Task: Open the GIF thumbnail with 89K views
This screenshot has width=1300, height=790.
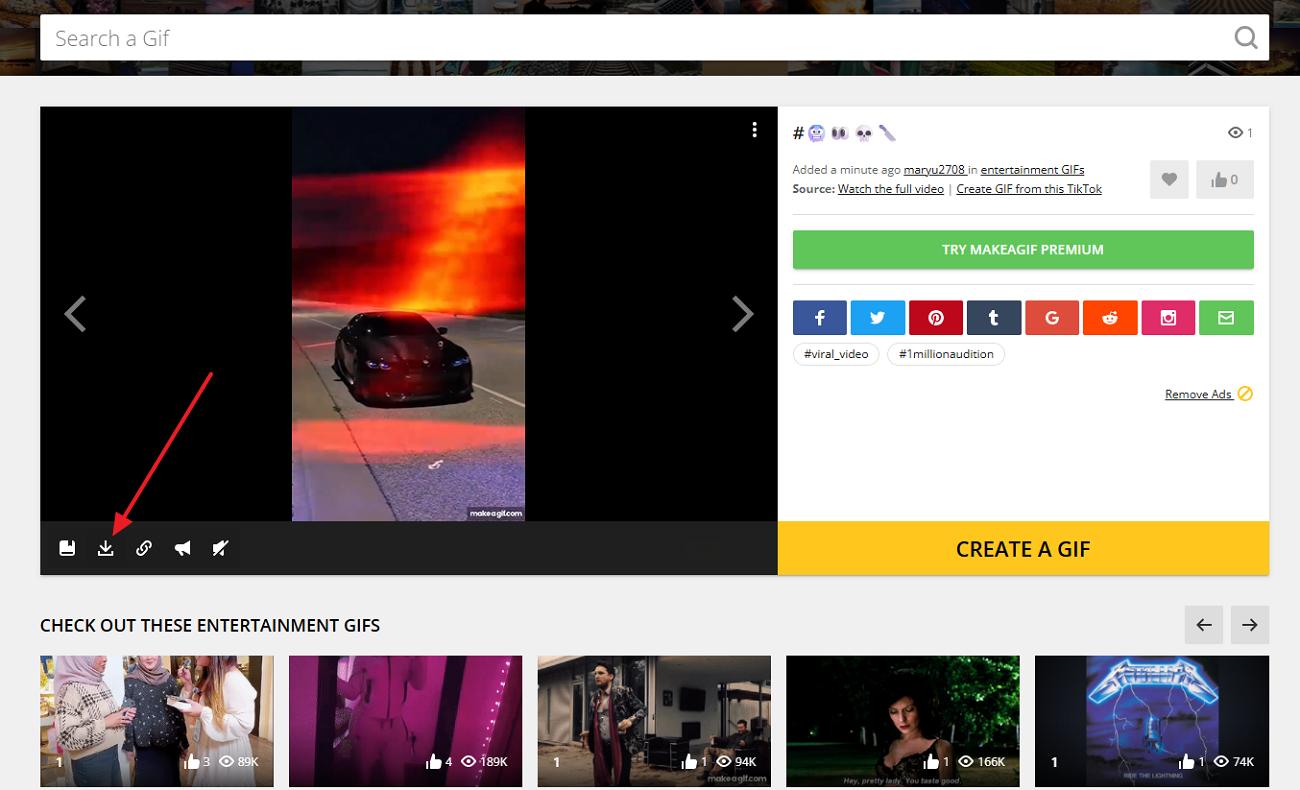Action: click(x=157, y=721)
